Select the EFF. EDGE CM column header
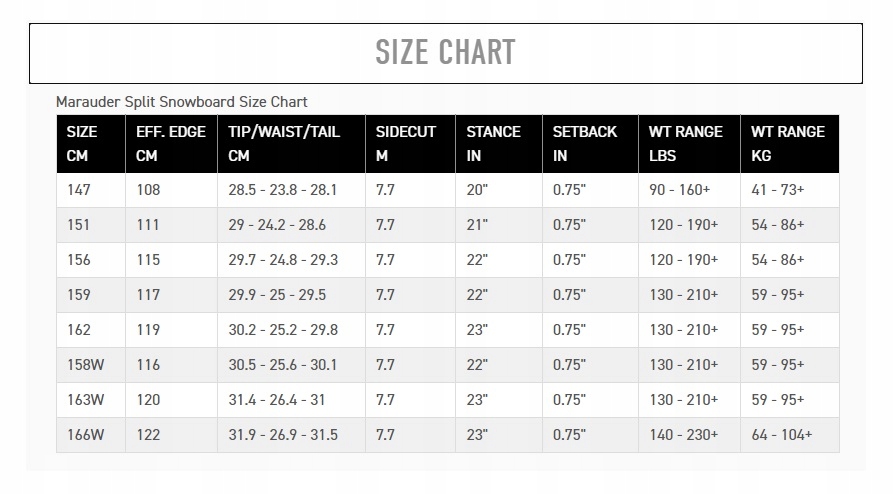894x494 pixels. [171, 143]
